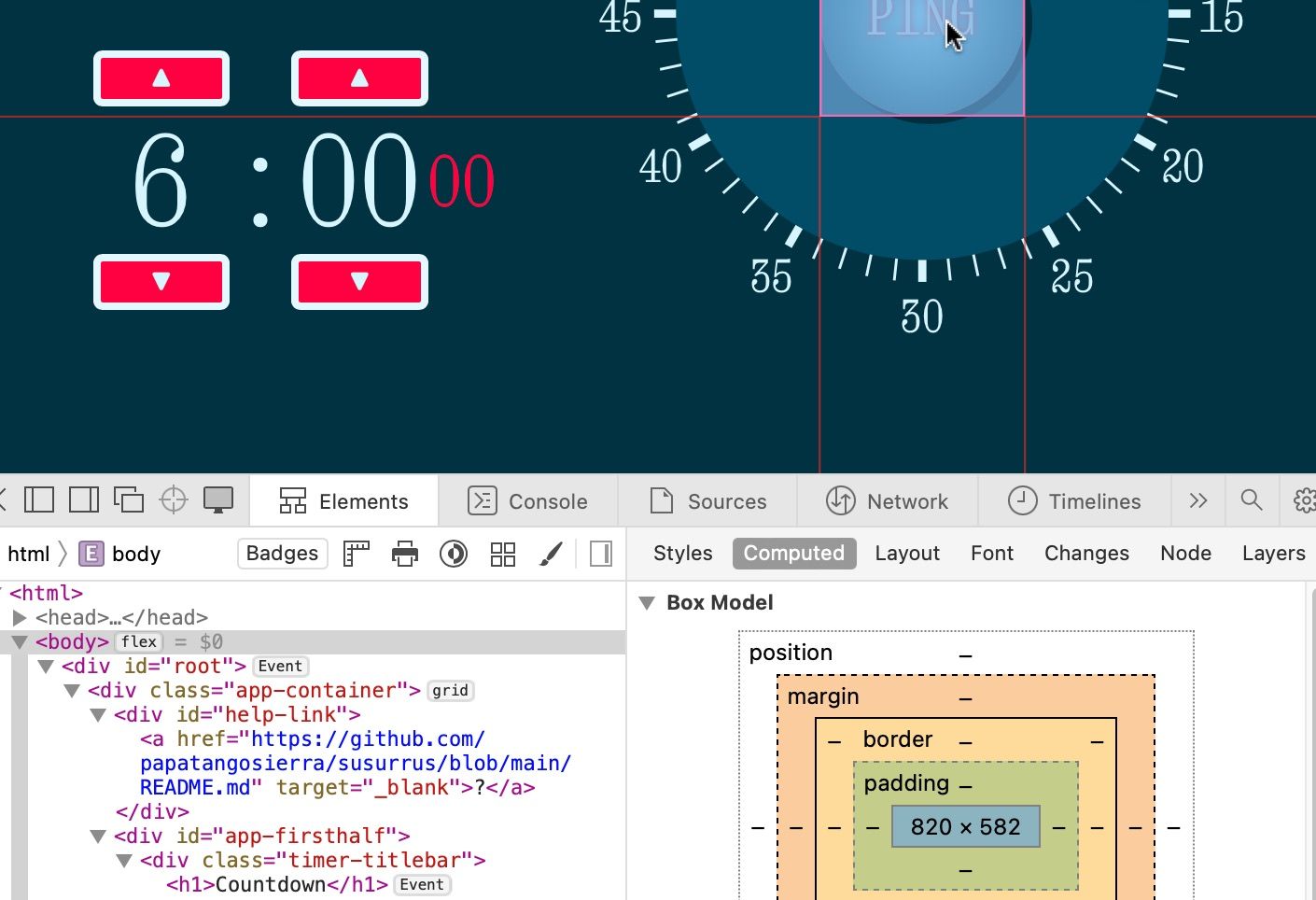Switch to the Elements tab

tap(343, 501)
